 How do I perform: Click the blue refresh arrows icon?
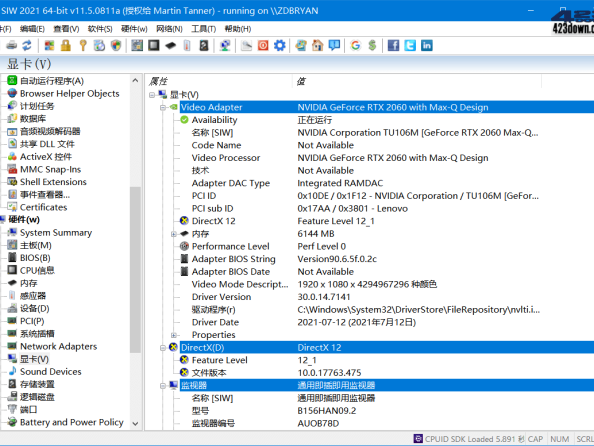(x=27, y=45)
